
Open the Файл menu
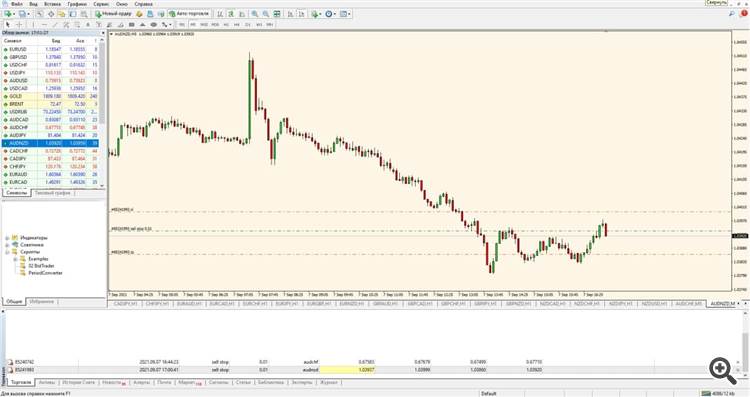click(x=16, y=4)
